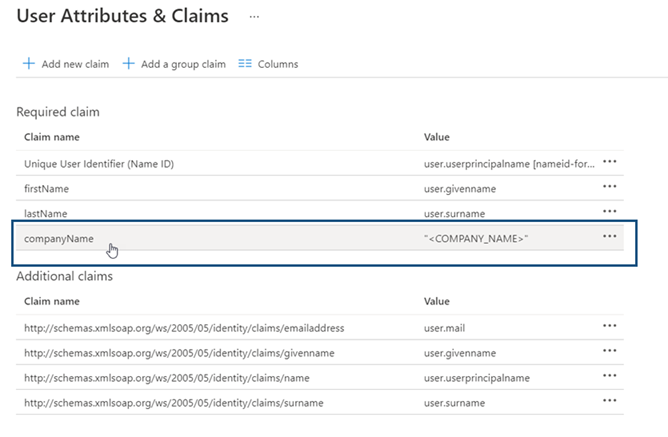Open the firstName claim row

[47, 188]
